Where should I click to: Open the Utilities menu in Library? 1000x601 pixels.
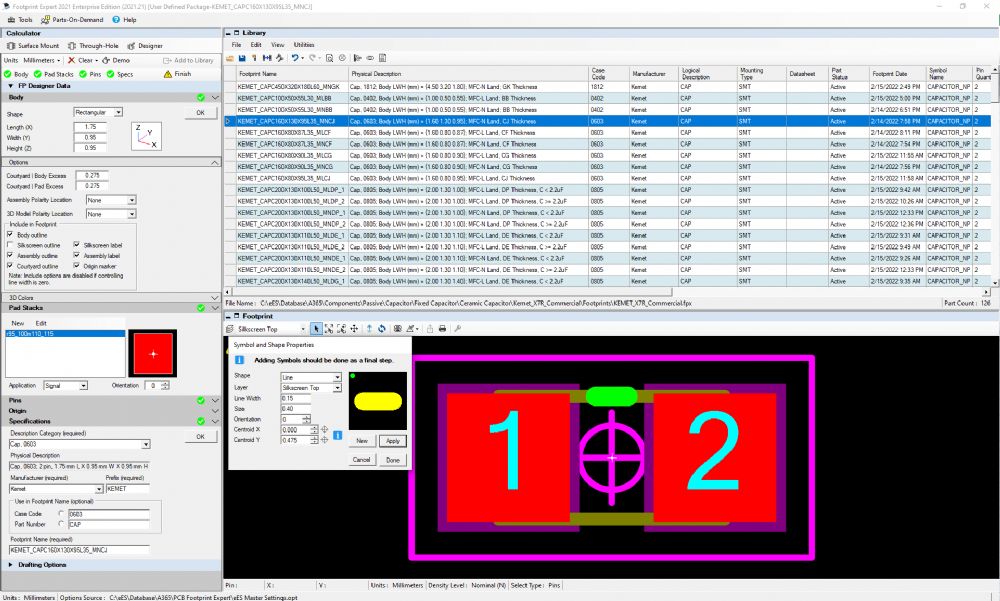(x=304, y=45)
